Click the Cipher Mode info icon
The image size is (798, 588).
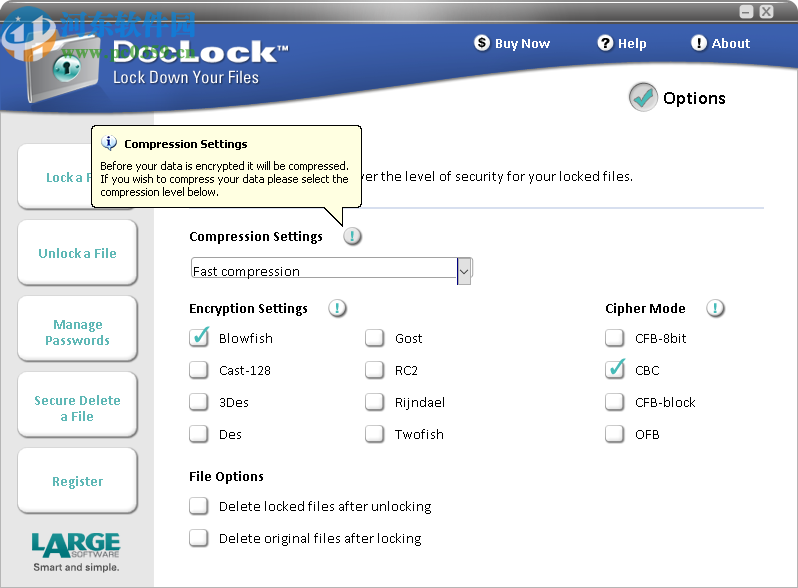pyautogui.click(x=715, y=309)
